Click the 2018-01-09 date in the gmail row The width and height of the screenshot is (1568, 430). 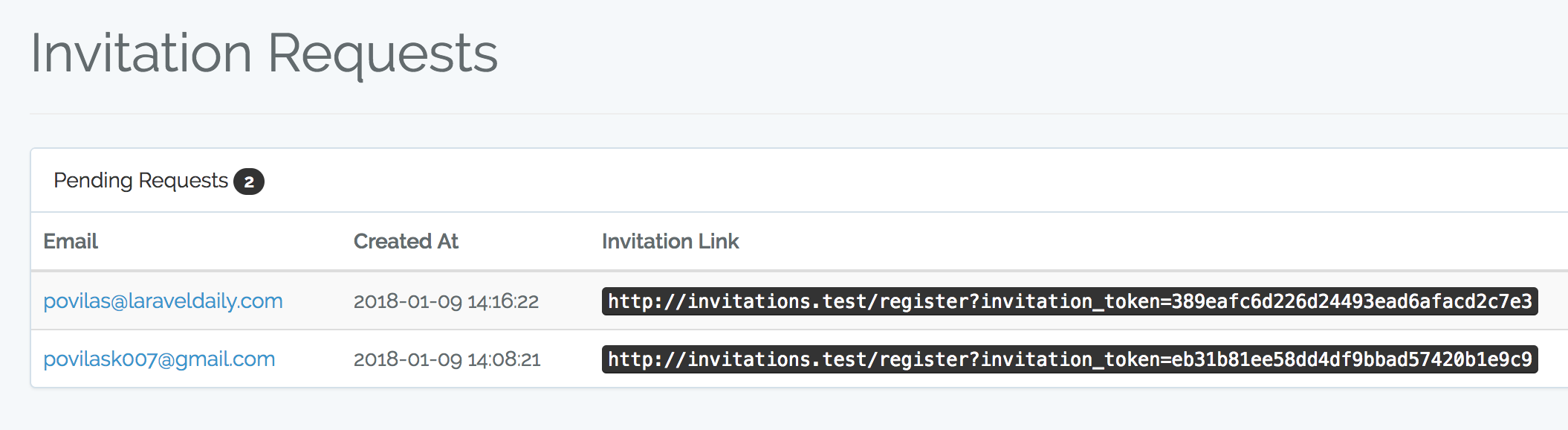407,359
